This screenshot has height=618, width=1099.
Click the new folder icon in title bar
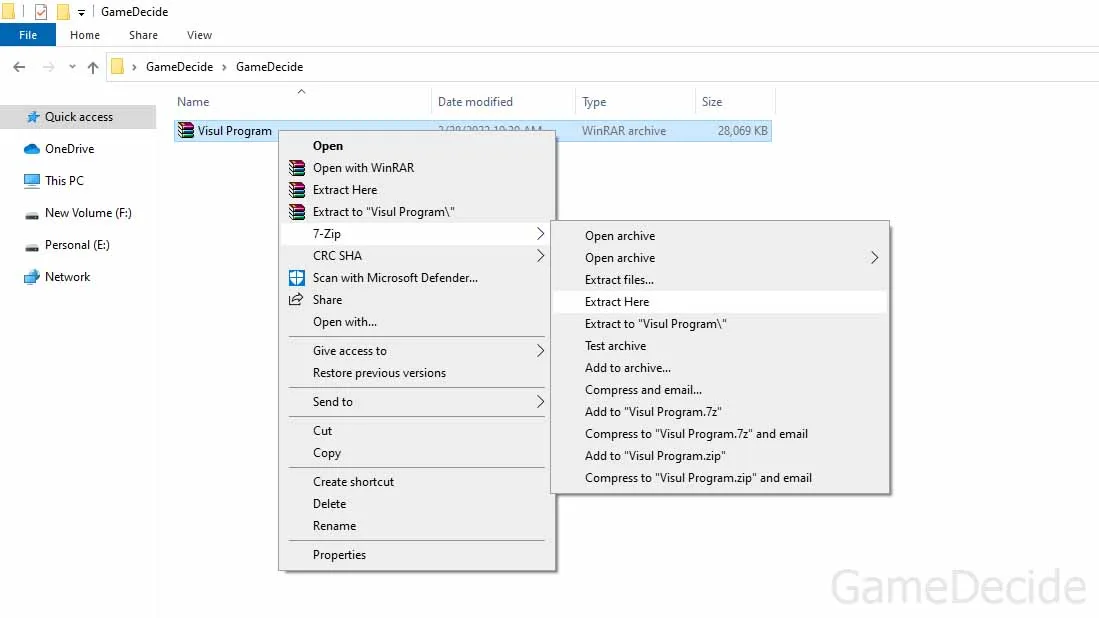click(63, 12)
